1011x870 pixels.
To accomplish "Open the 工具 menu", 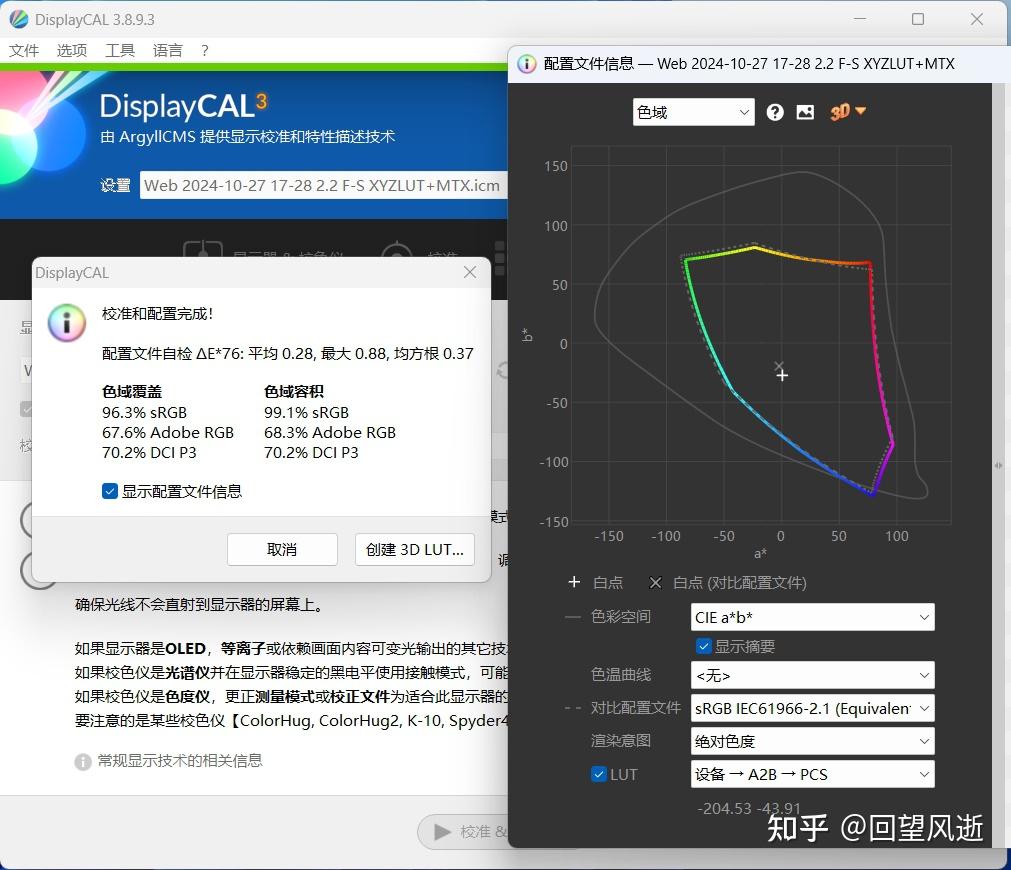I will click(x=120, y=50).
